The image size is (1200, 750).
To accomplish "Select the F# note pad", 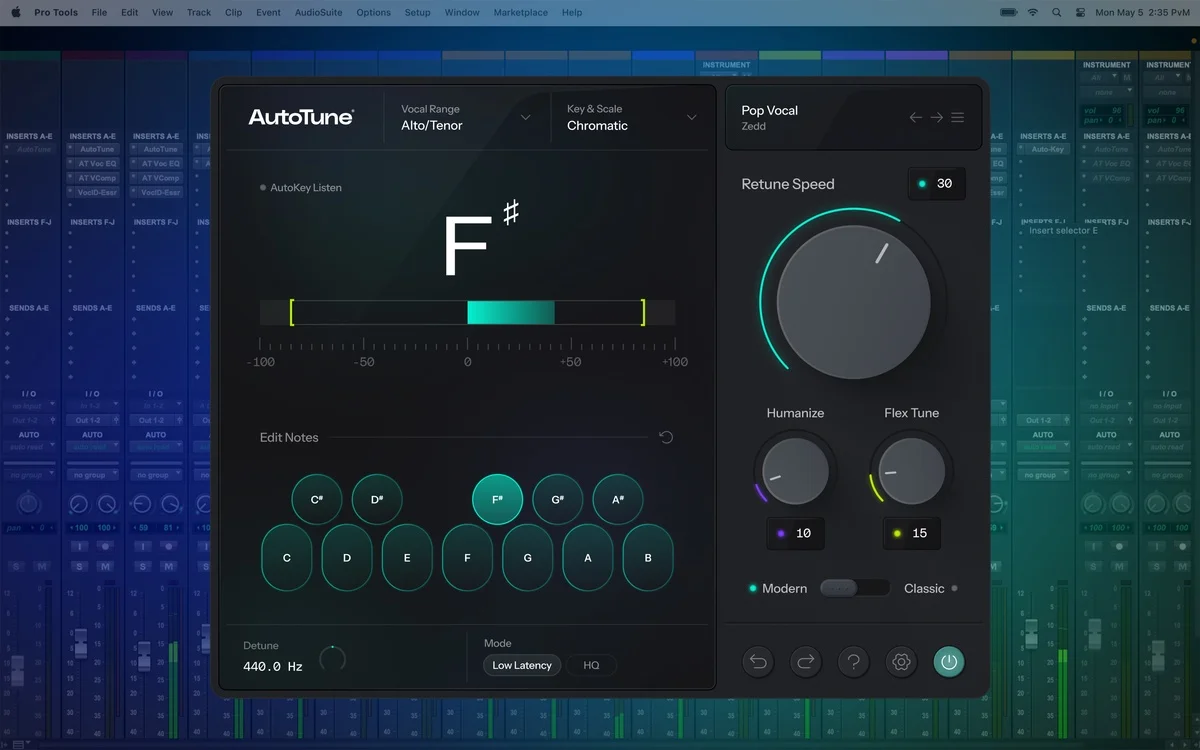I will point(497,498).
